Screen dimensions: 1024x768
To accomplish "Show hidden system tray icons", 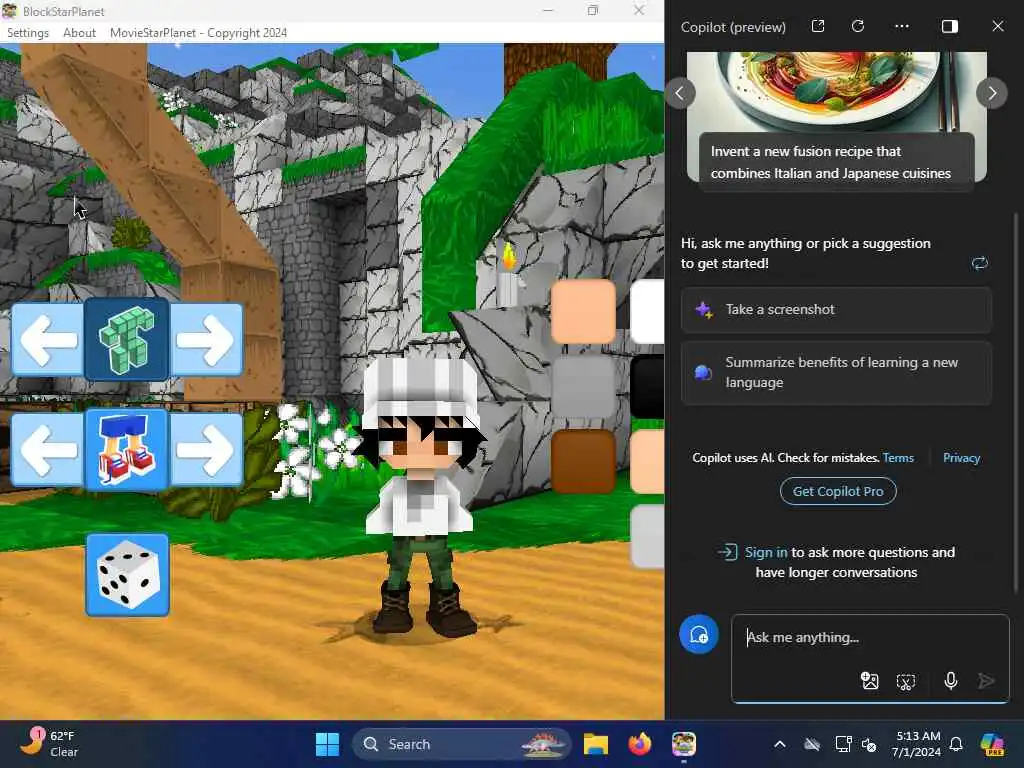I will (x=780, y=744).
